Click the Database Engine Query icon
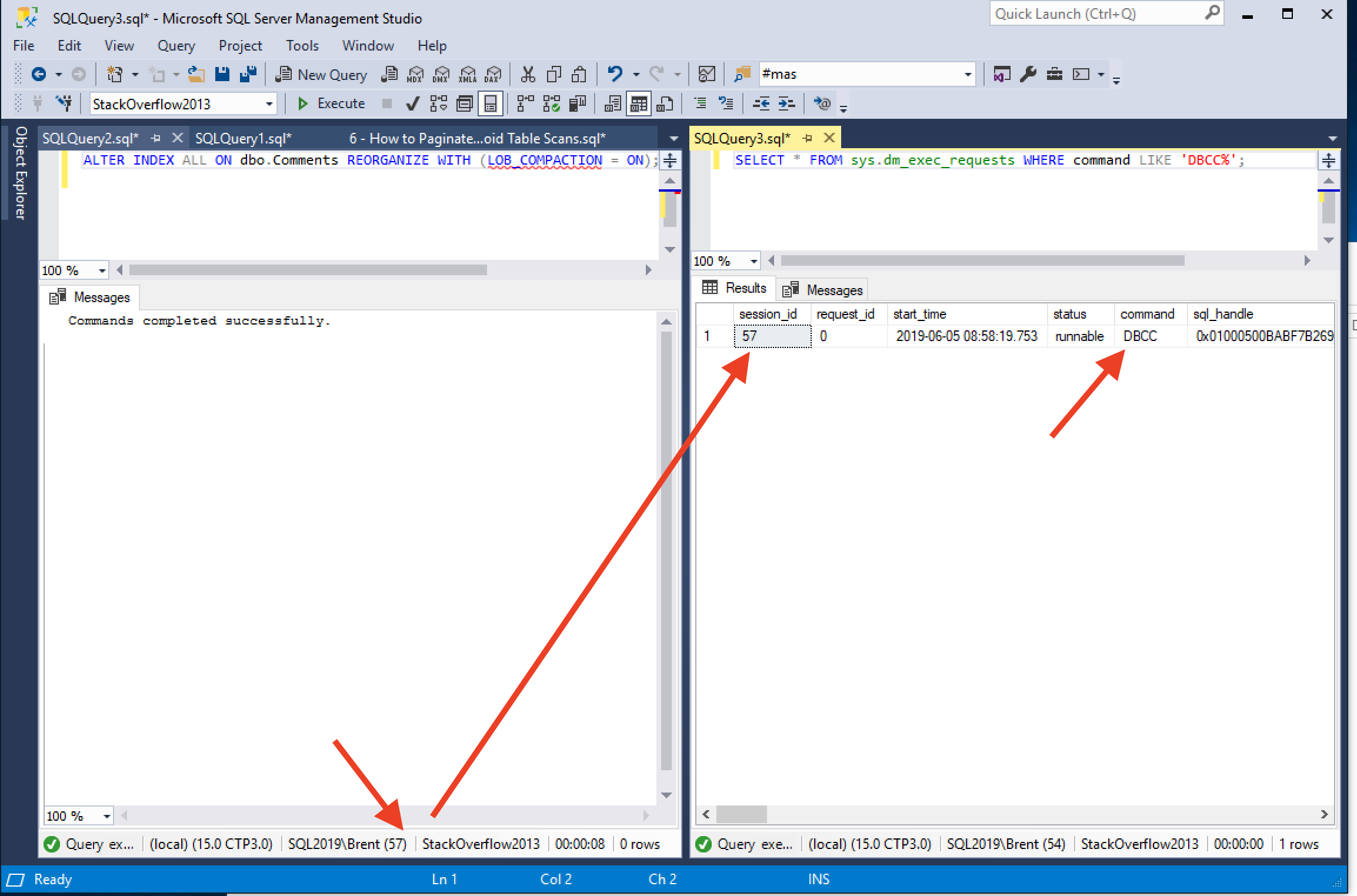The image size is (1357, 896). click(389, 74)
